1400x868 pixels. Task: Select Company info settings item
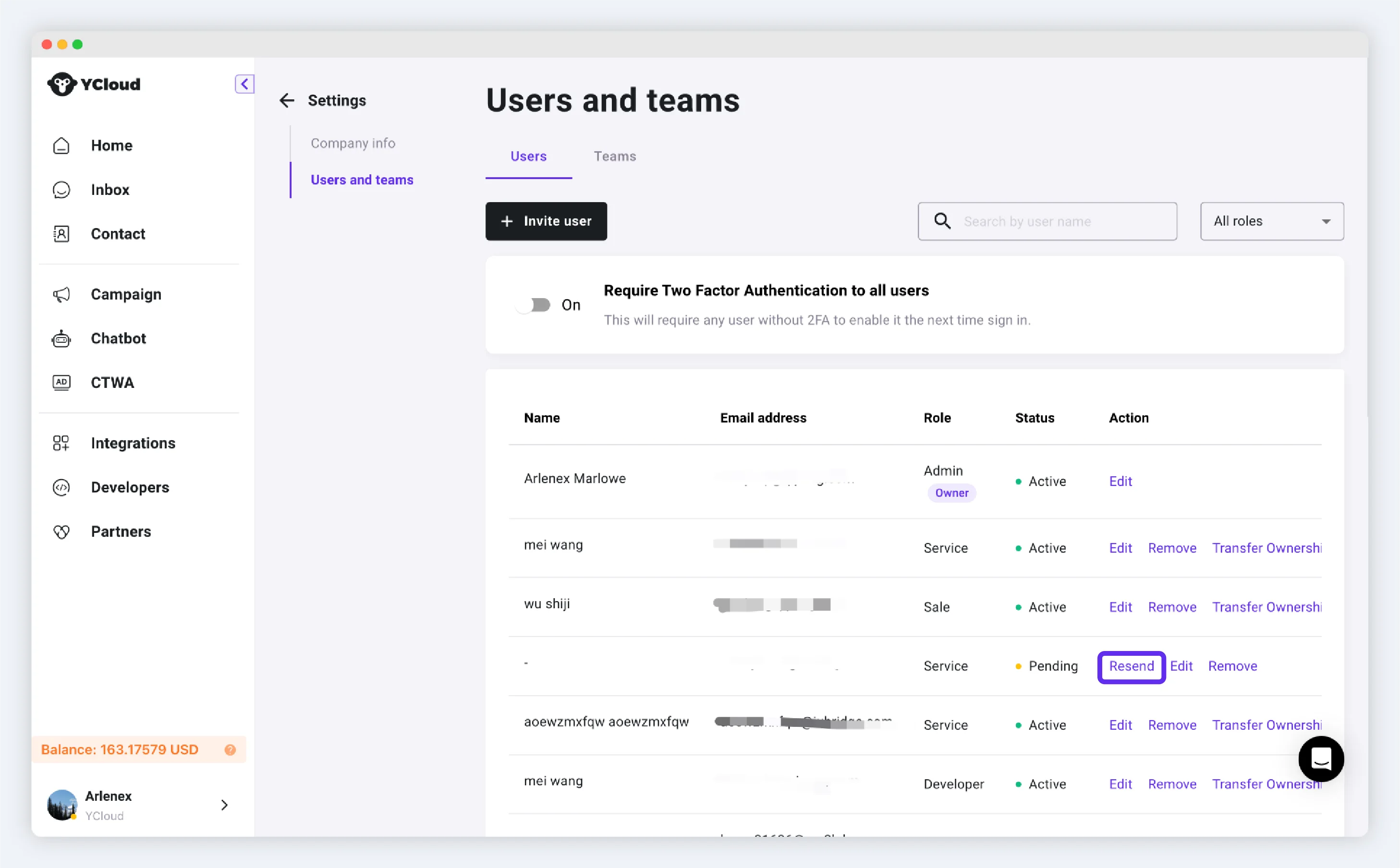click(x=353, y=143)
